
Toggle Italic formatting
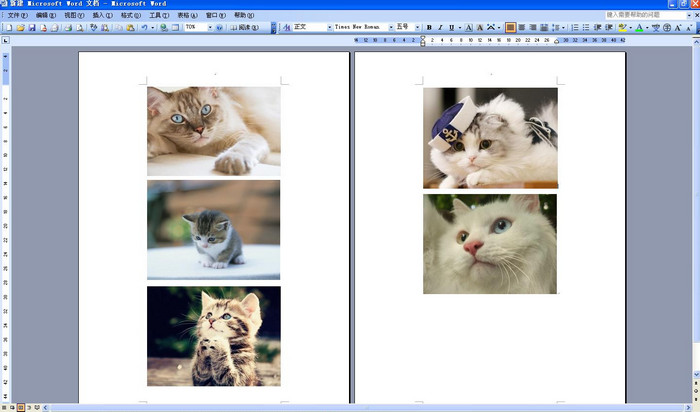pyautogui.click(x=440, y=28)
